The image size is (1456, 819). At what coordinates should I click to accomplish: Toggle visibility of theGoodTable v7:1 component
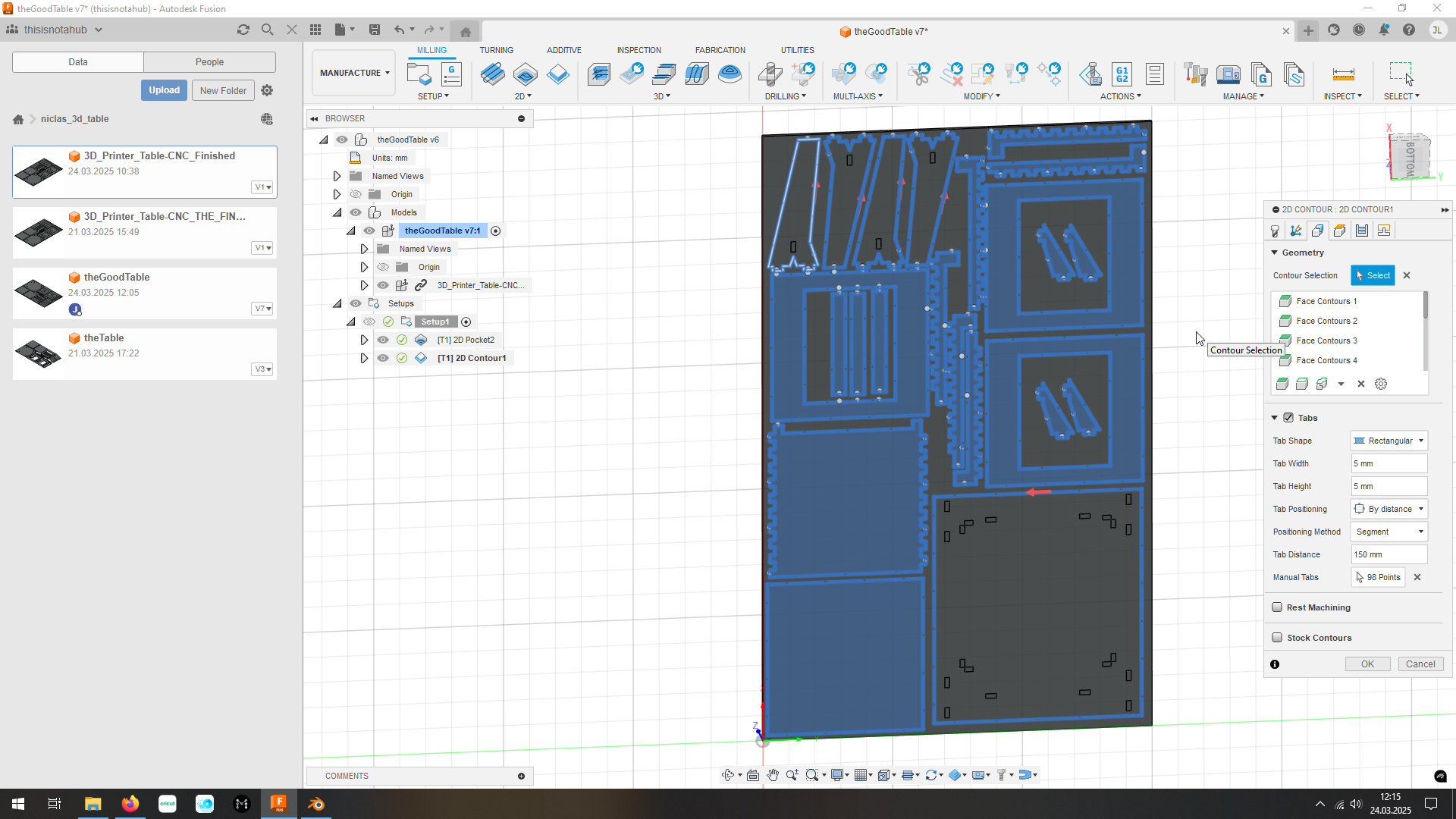click(369, 231)
